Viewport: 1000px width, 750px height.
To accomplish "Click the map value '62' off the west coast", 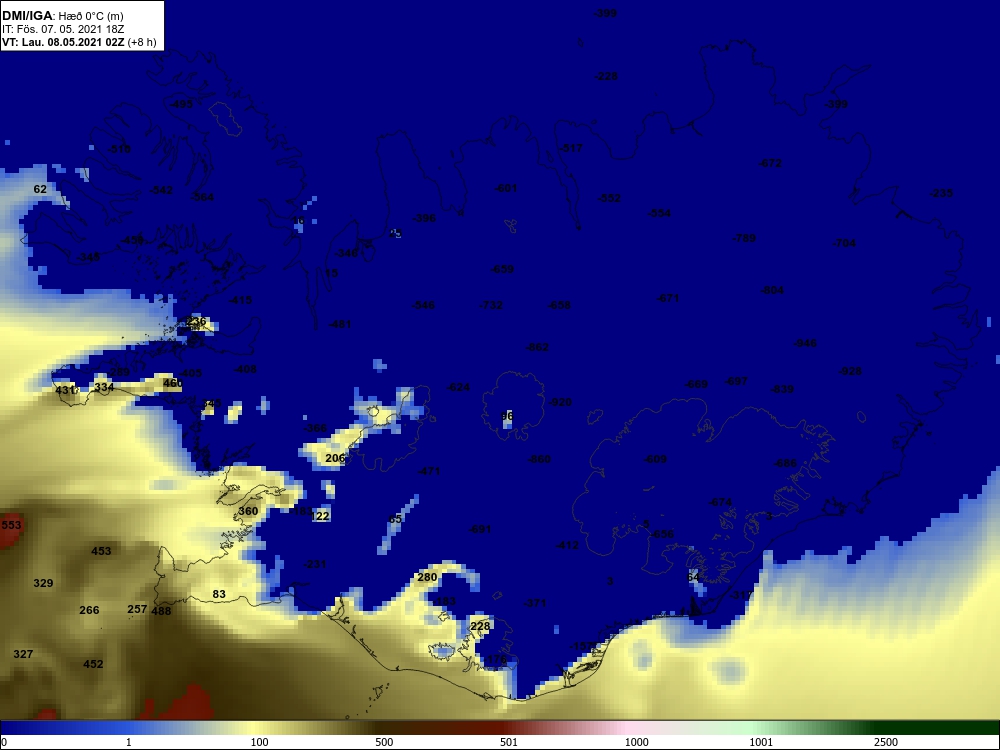I will point(40,189).
